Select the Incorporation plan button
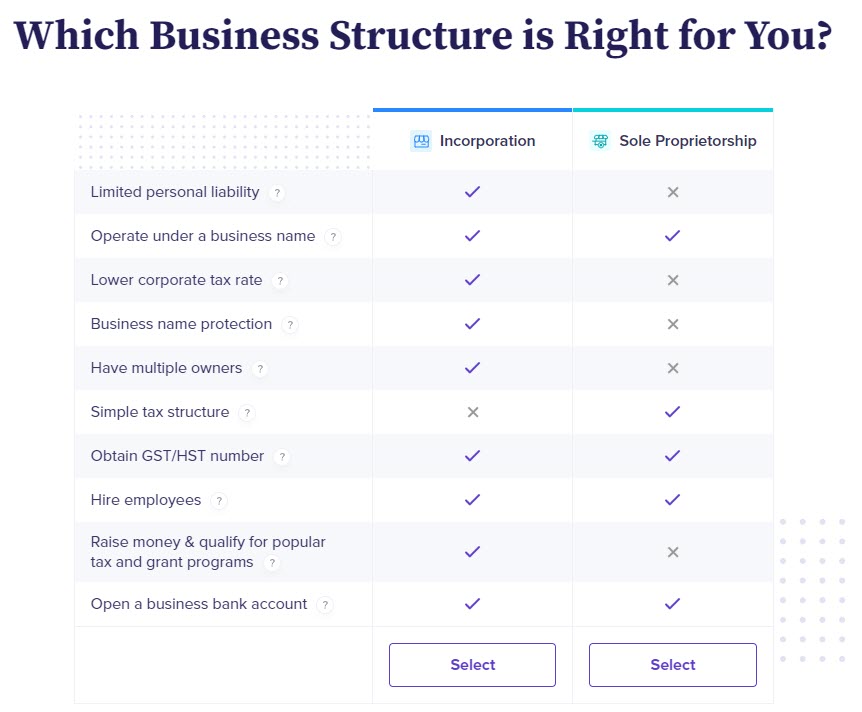 (472, 665)
